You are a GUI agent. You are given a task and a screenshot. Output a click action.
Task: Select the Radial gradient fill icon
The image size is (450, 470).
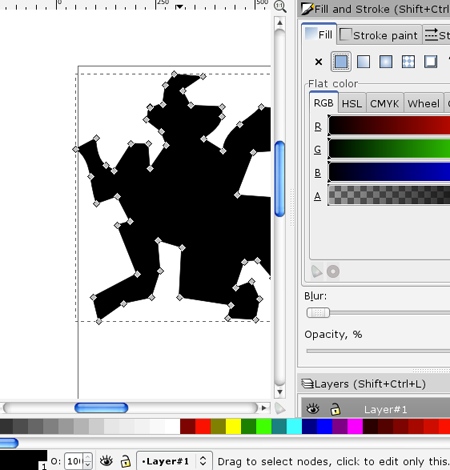tap(386, 62)
